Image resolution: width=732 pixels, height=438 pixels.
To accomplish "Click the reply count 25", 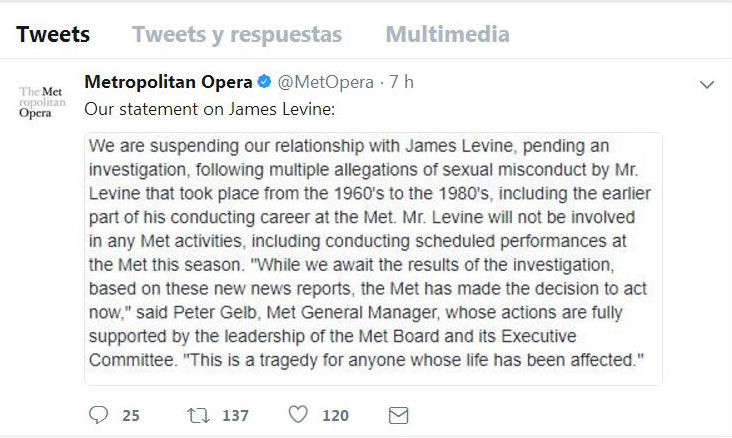I will (x=131, y=415).
